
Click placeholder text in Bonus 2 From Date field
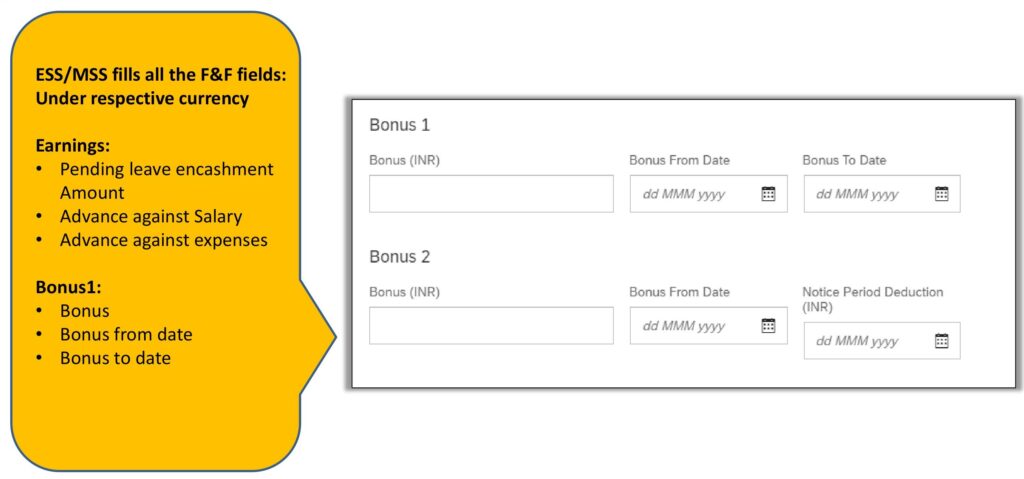tap(684, 327)
